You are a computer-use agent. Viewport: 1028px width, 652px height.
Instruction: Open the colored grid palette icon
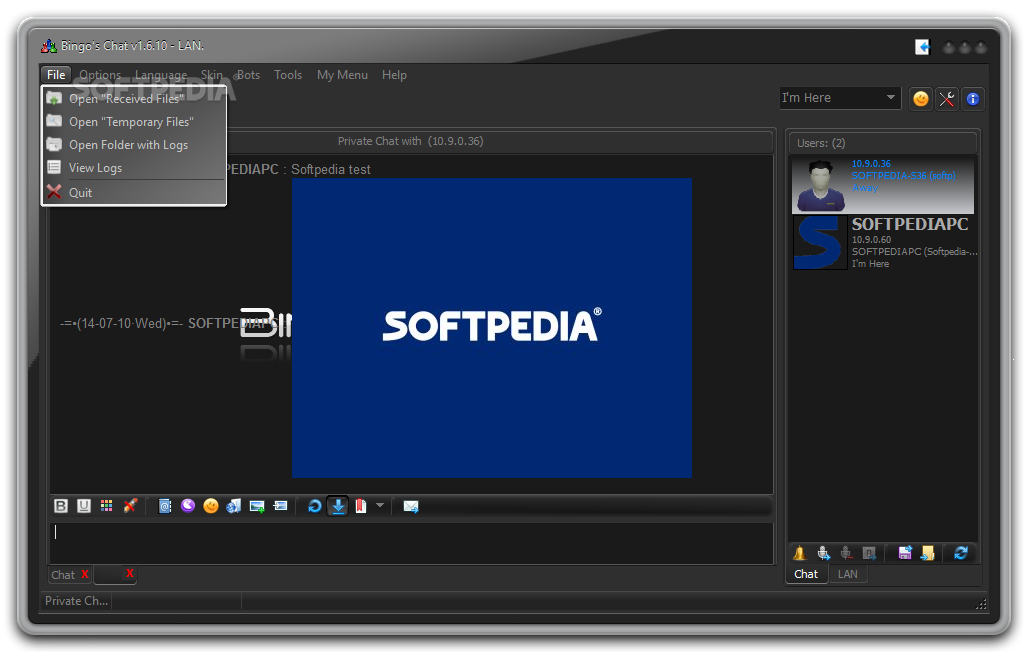(106, 506)
